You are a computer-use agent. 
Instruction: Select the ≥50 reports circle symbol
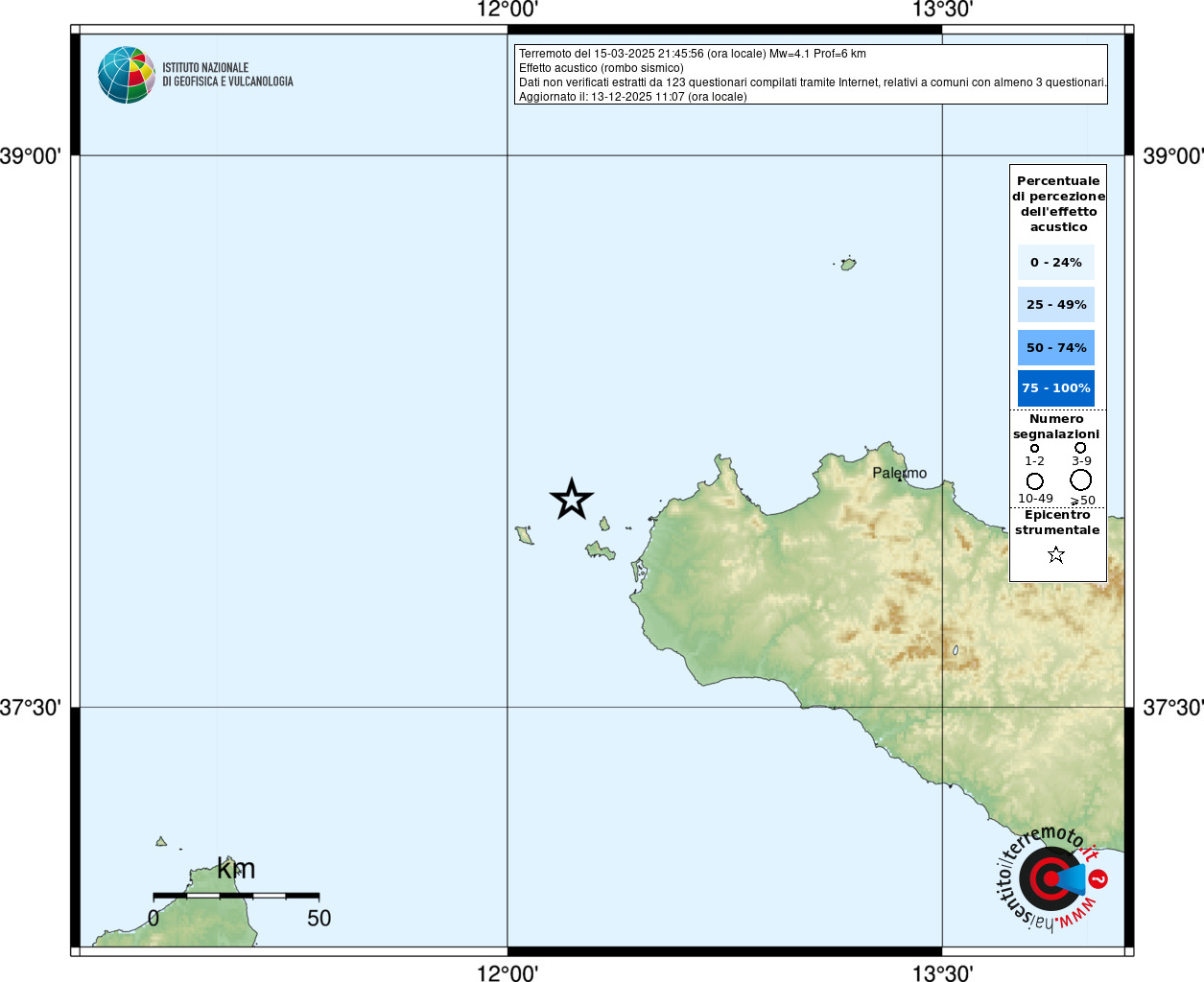1081,479
